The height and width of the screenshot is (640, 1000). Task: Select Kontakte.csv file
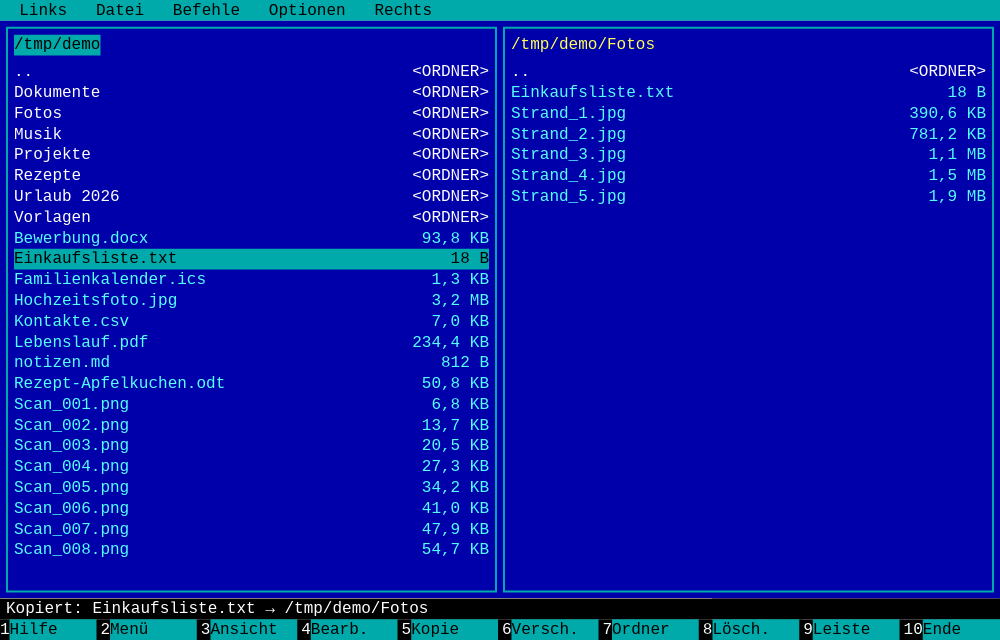click(251, 321)
